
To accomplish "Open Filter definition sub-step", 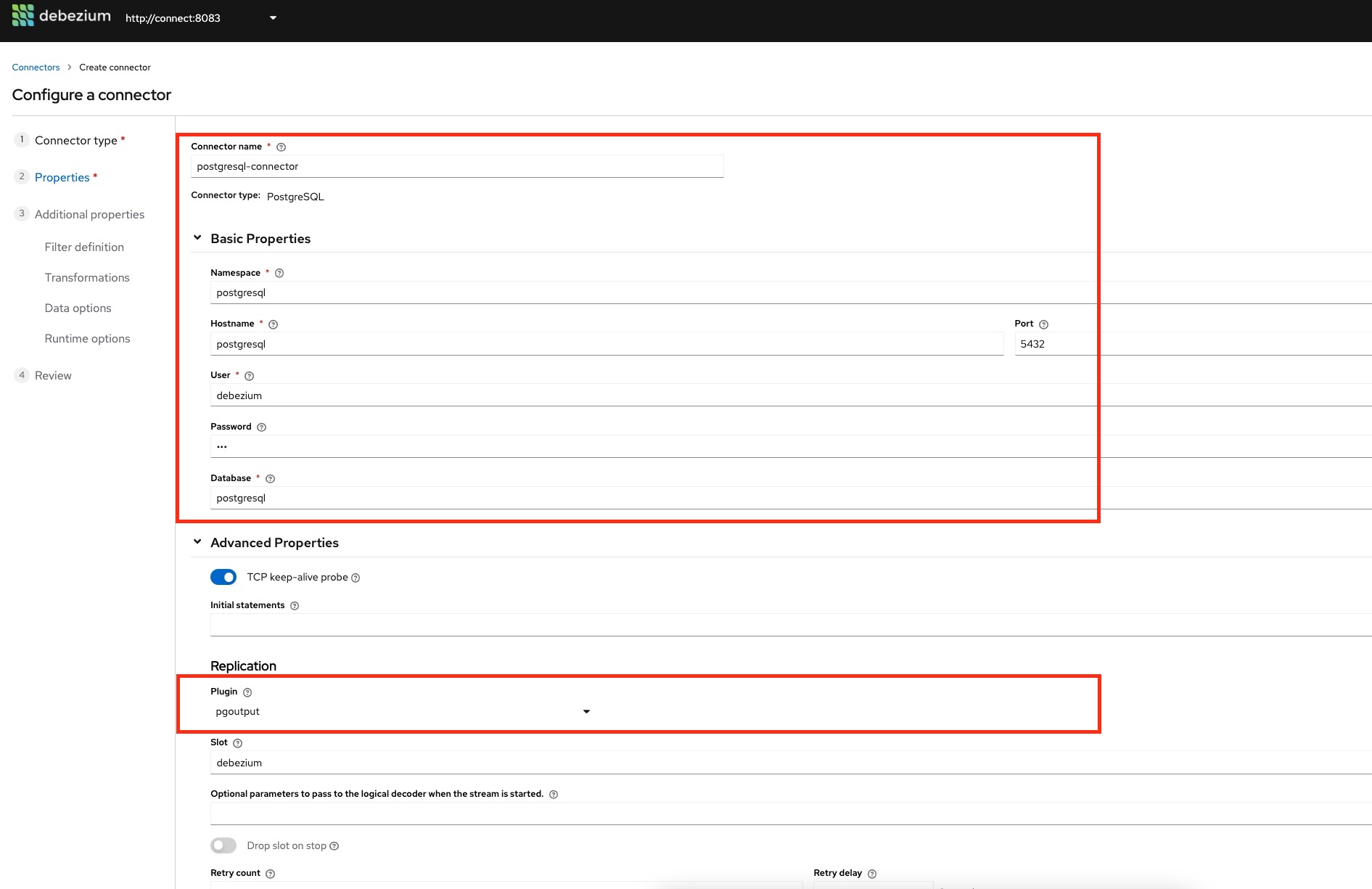I will click(84, 247).
